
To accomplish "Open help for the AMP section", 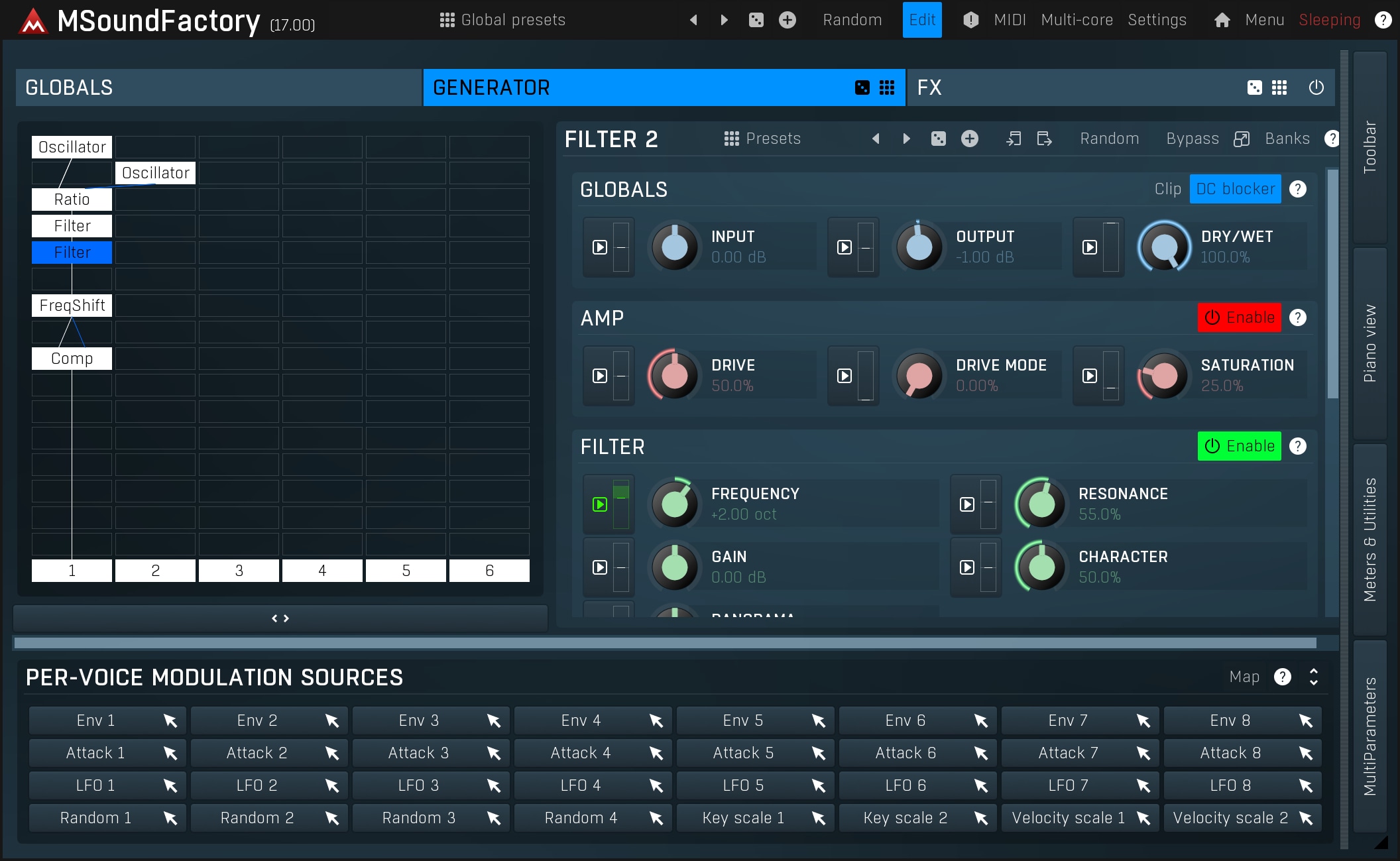I will pos(1298,317).
